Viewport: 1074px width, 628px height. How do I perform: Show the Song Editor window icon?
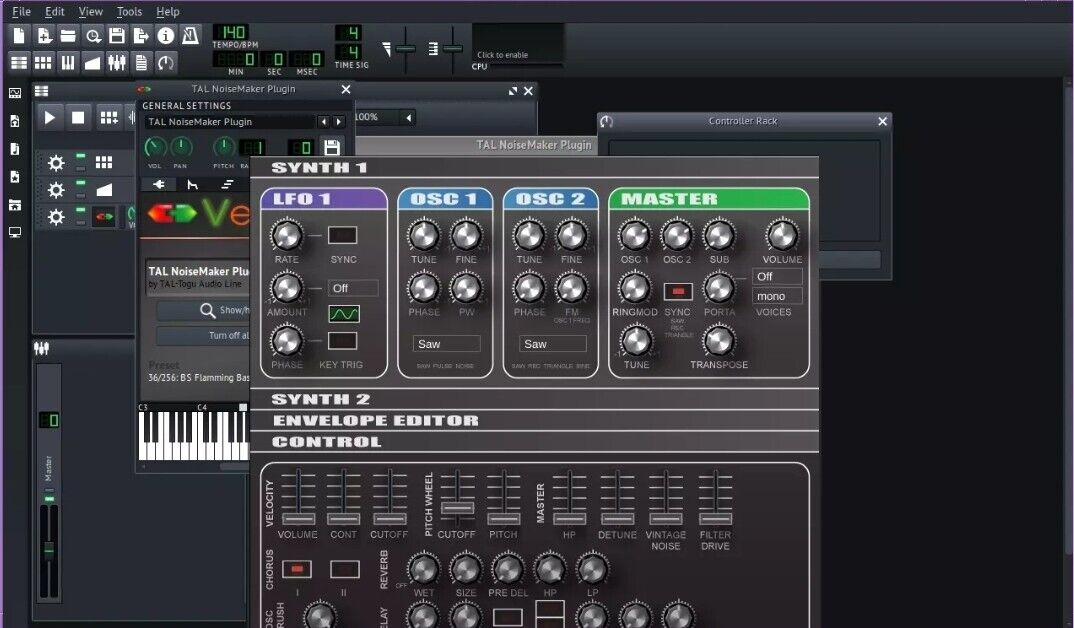coord(19,63)
